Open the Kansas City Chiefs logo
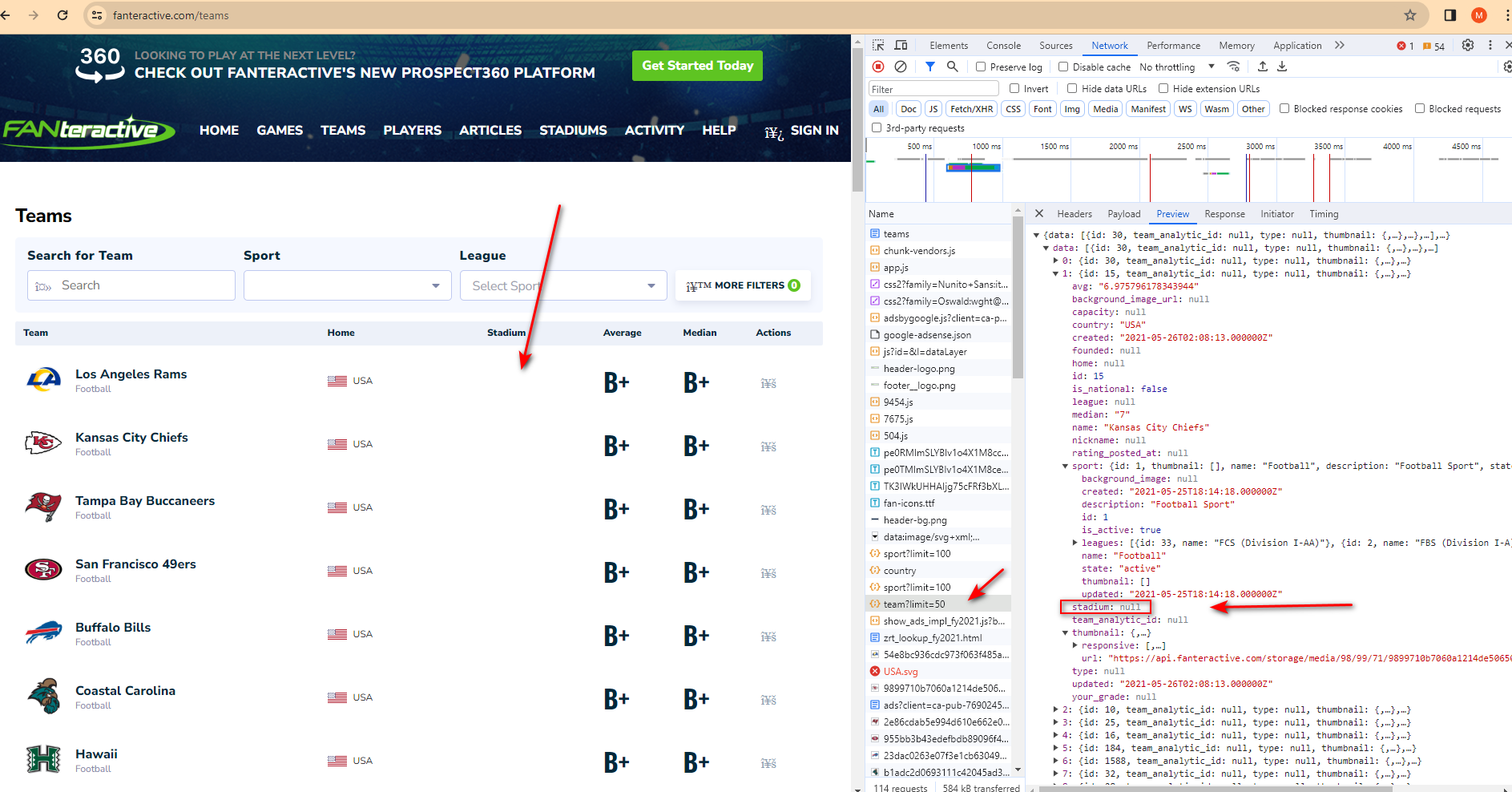1512x792 pixels. point(43,442)
